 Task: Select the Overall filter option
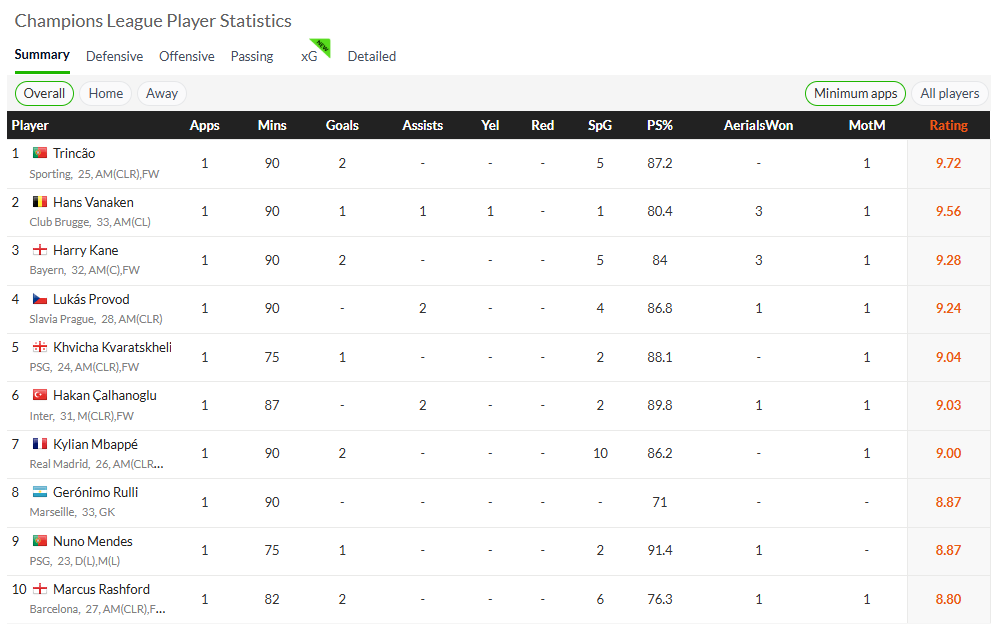coord(44,94)
